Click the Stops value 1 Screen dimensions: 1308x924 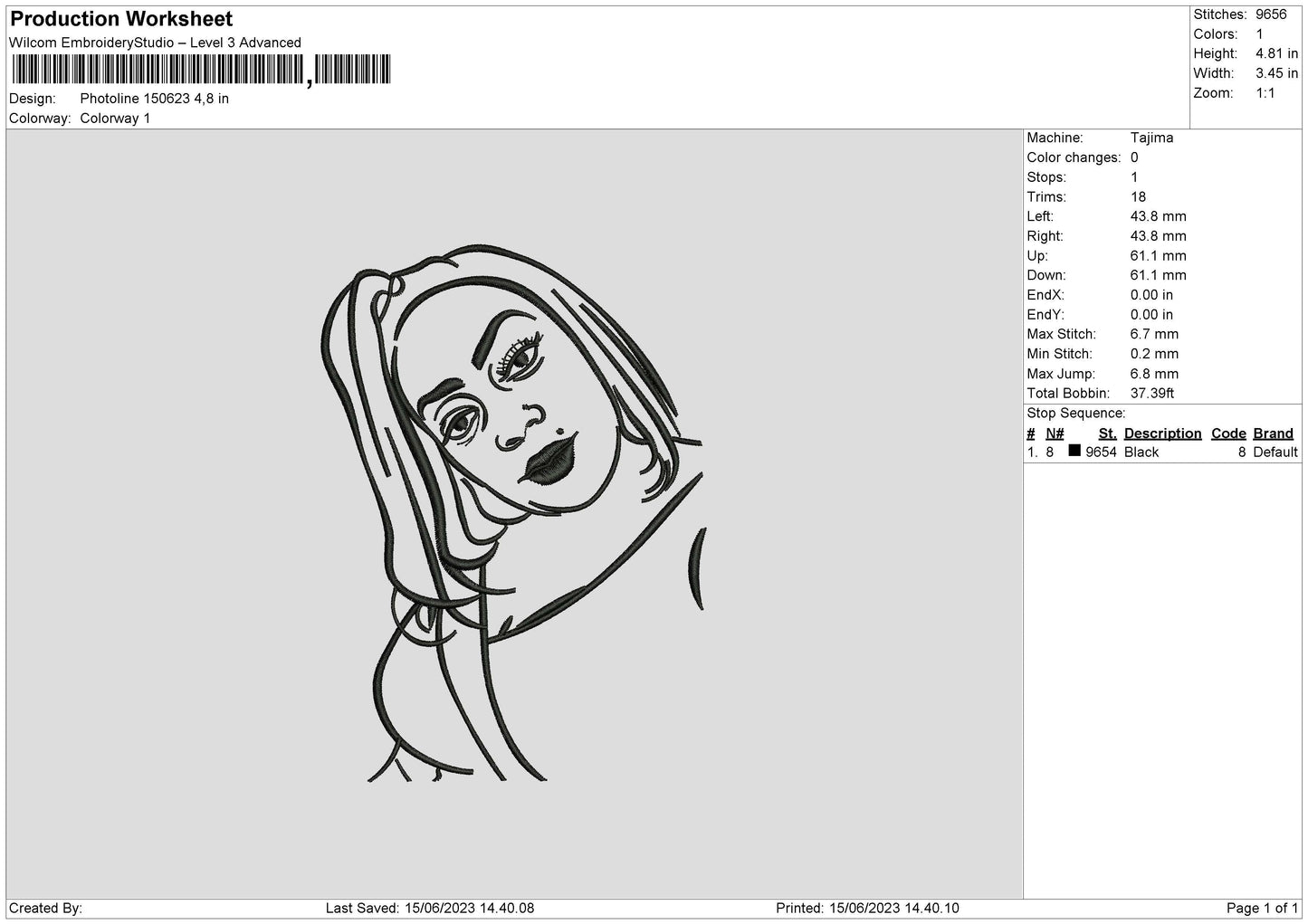1134,177
